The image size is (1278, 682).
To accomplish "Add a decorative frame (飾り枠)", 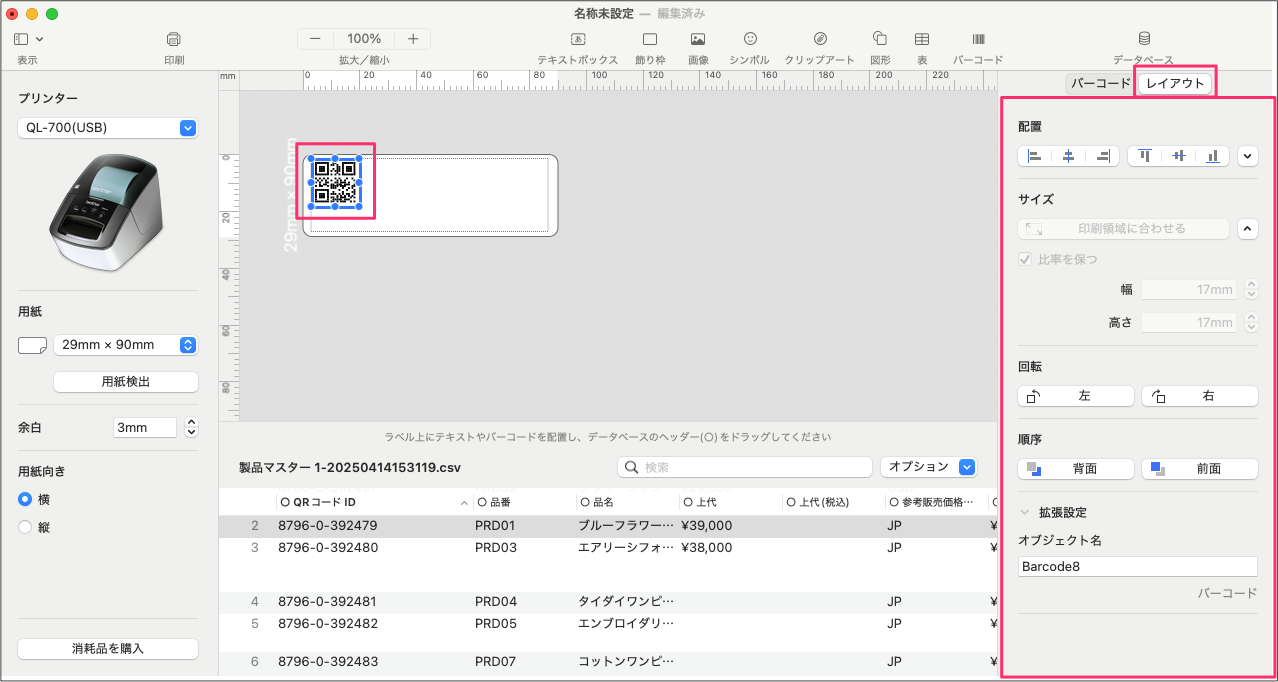I will [650, 39].
